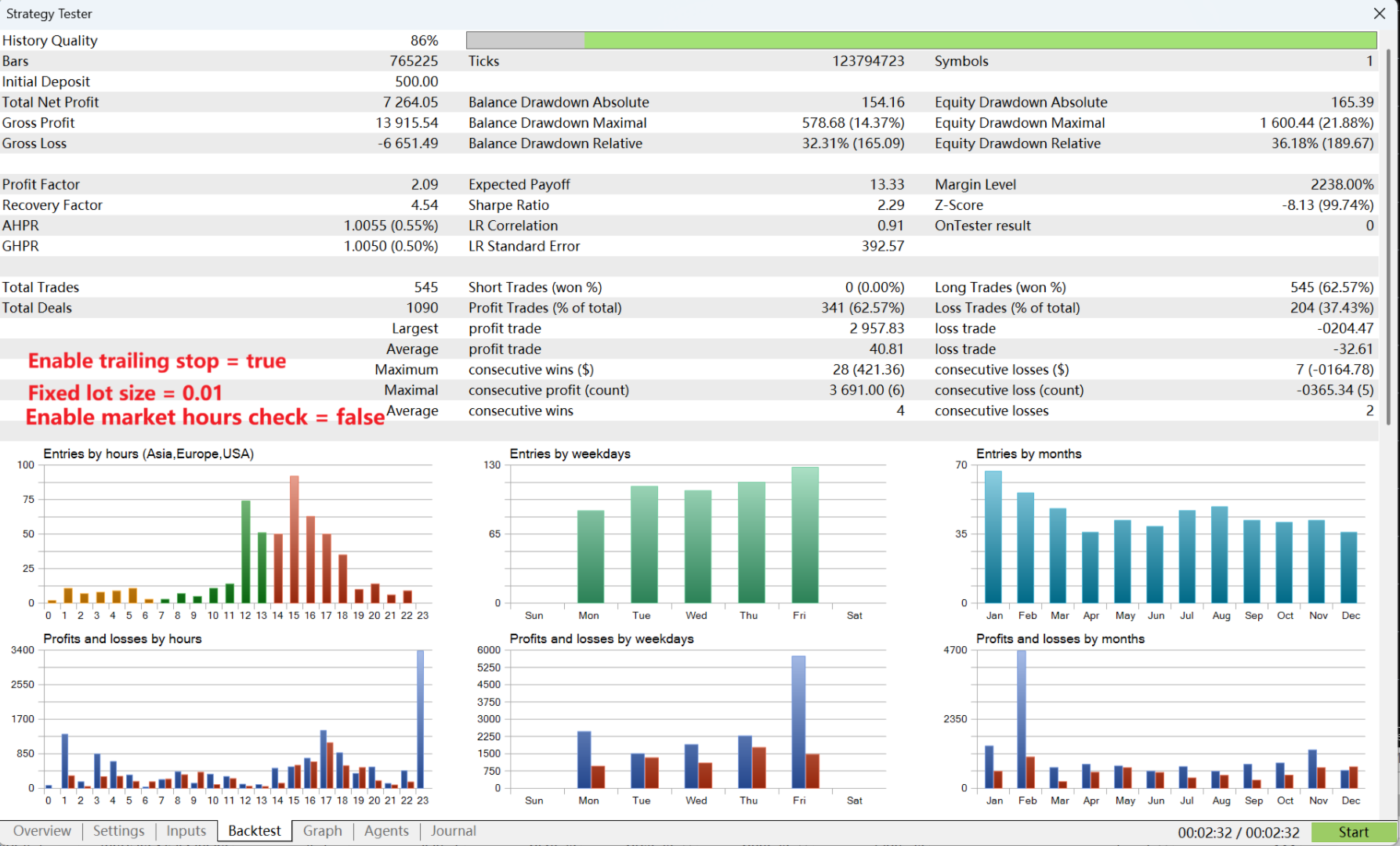Viewport: 1400px width, 846px height.
Task: Switch to the Overview tab
Action: coord(42,831)
